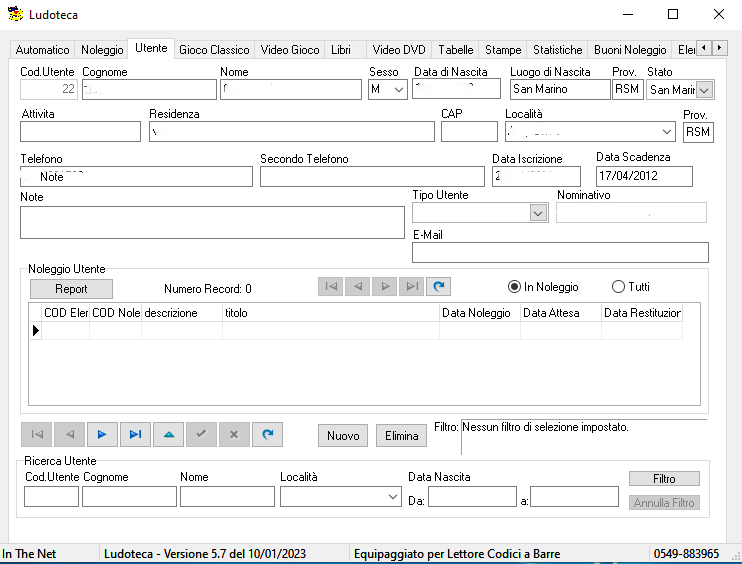Click the E-Mail input field
The height and width of the screenshot is (564, 742).
pyautogui.click(x=560, y=252)
